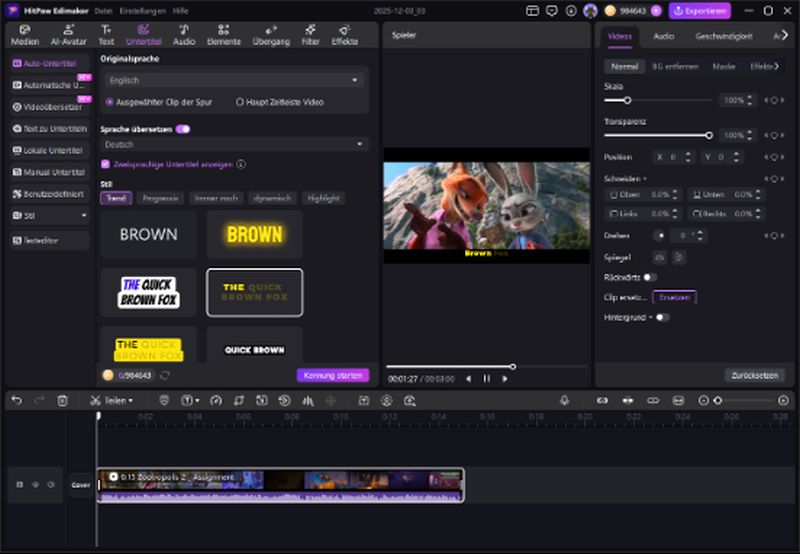The image size is (800, 554).
Task: Toggle the Sprache übersetzen switch
Action: (x=183, y=129)
